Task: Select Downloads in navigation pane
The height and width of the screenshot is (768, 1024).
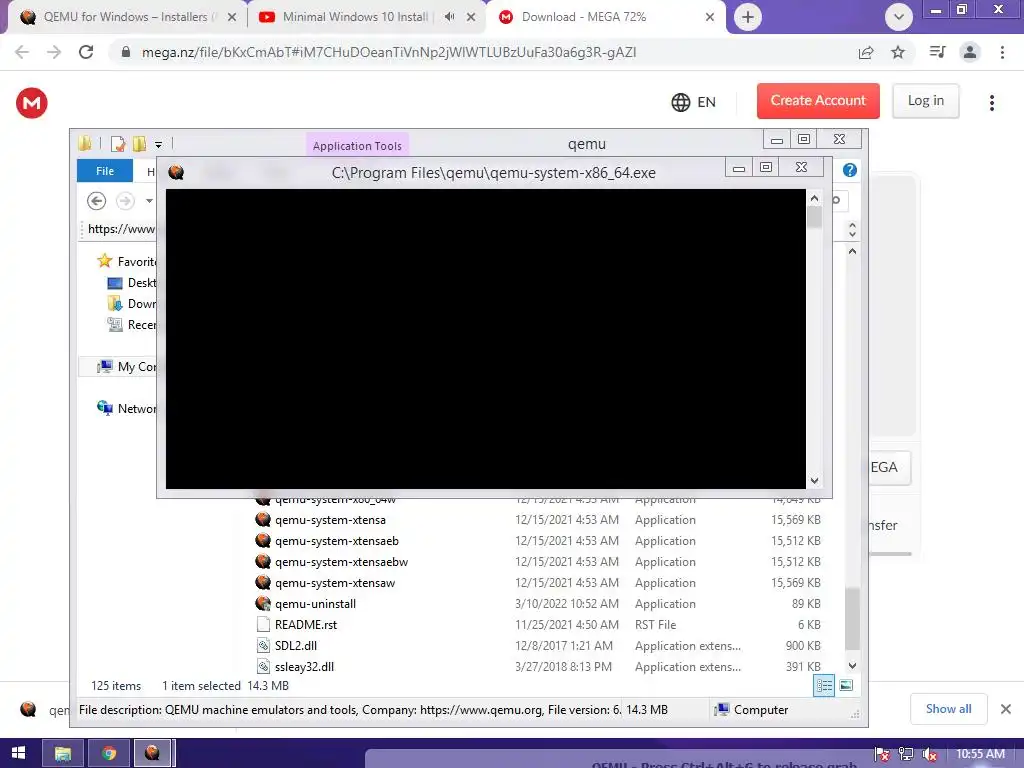Action: pos(132,304)
